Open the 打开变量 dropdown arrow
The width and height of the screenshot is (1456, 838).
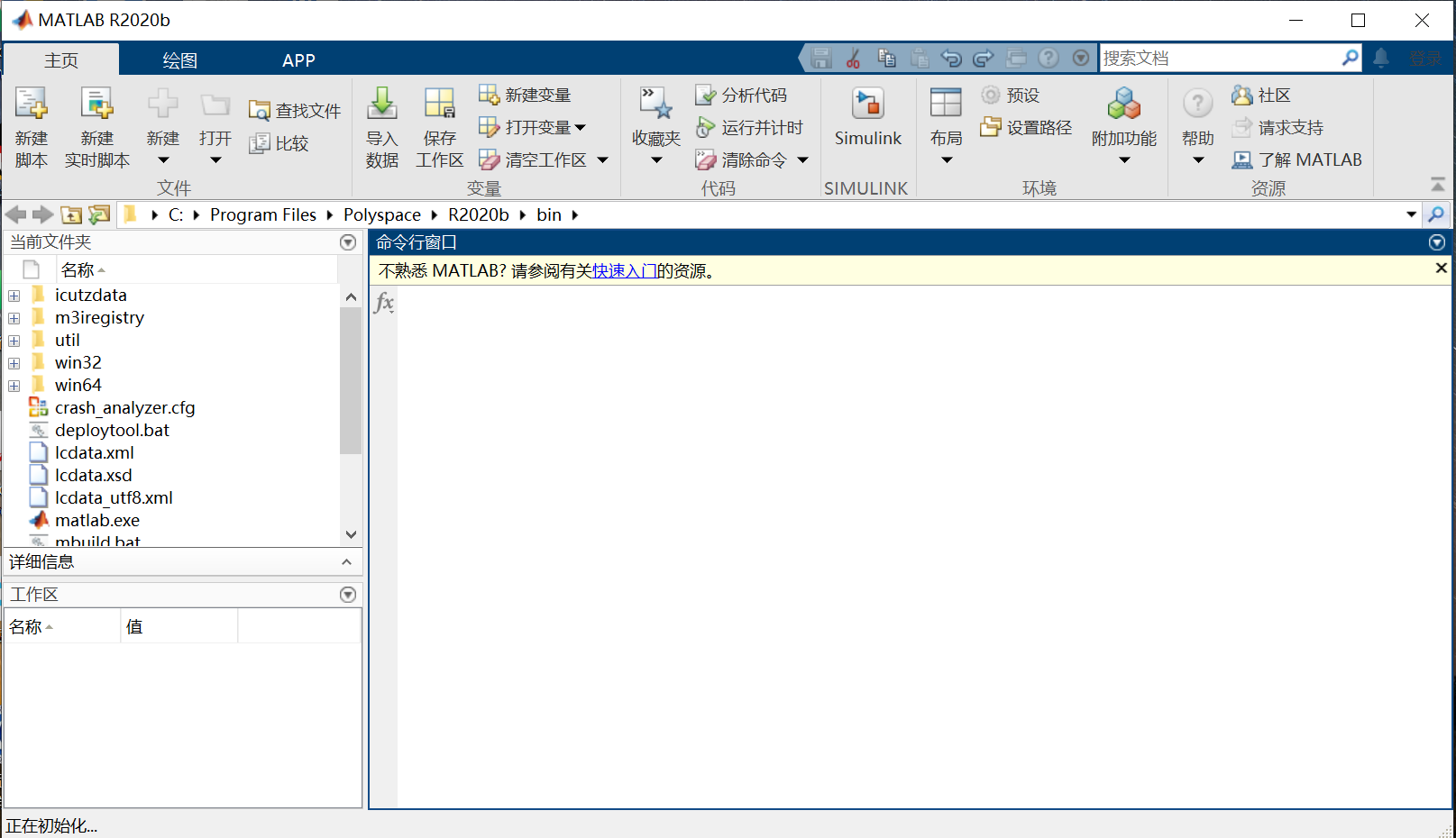pos(581,127)
